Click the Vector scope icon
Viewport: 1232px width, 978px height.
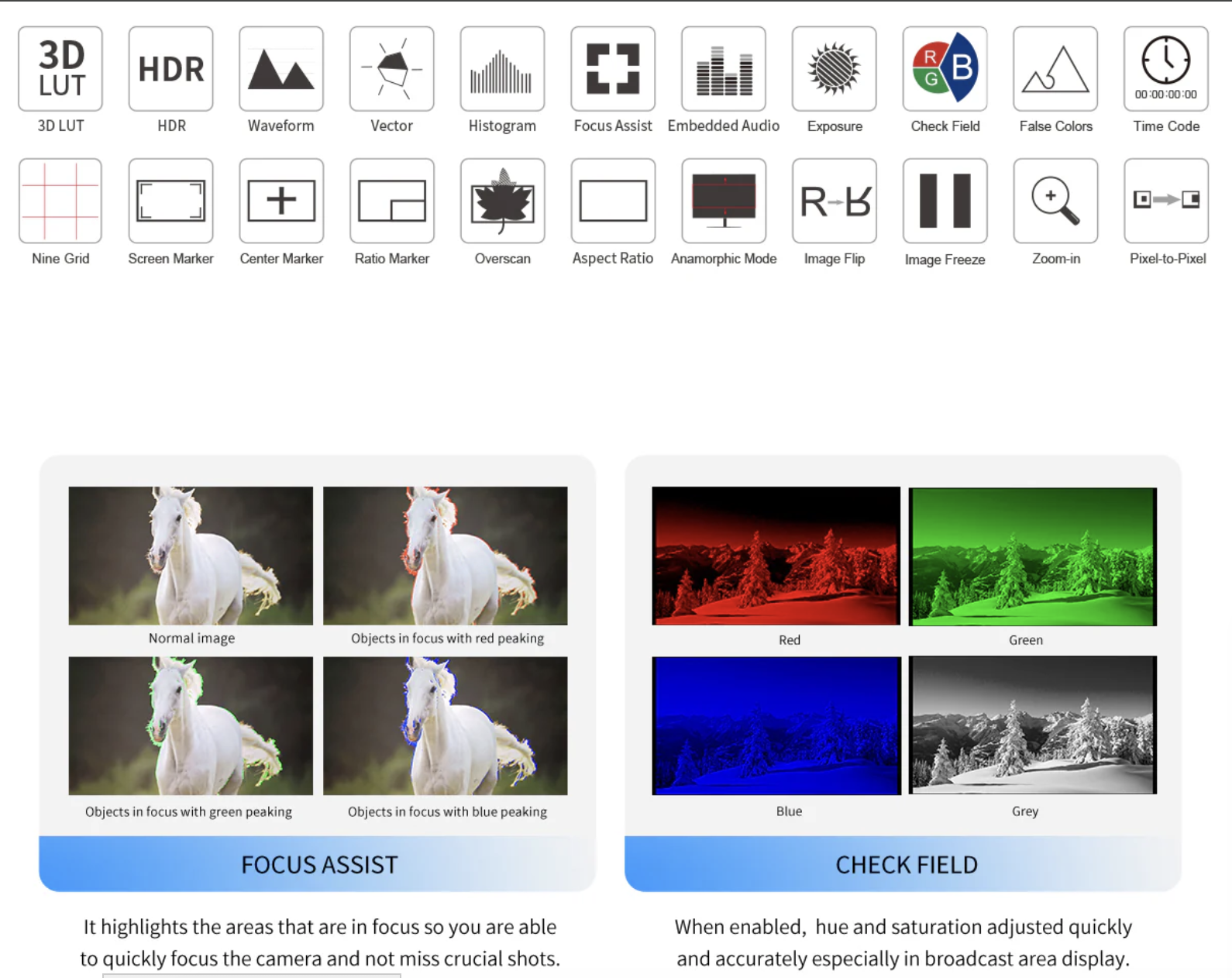(x=392, y=69)
